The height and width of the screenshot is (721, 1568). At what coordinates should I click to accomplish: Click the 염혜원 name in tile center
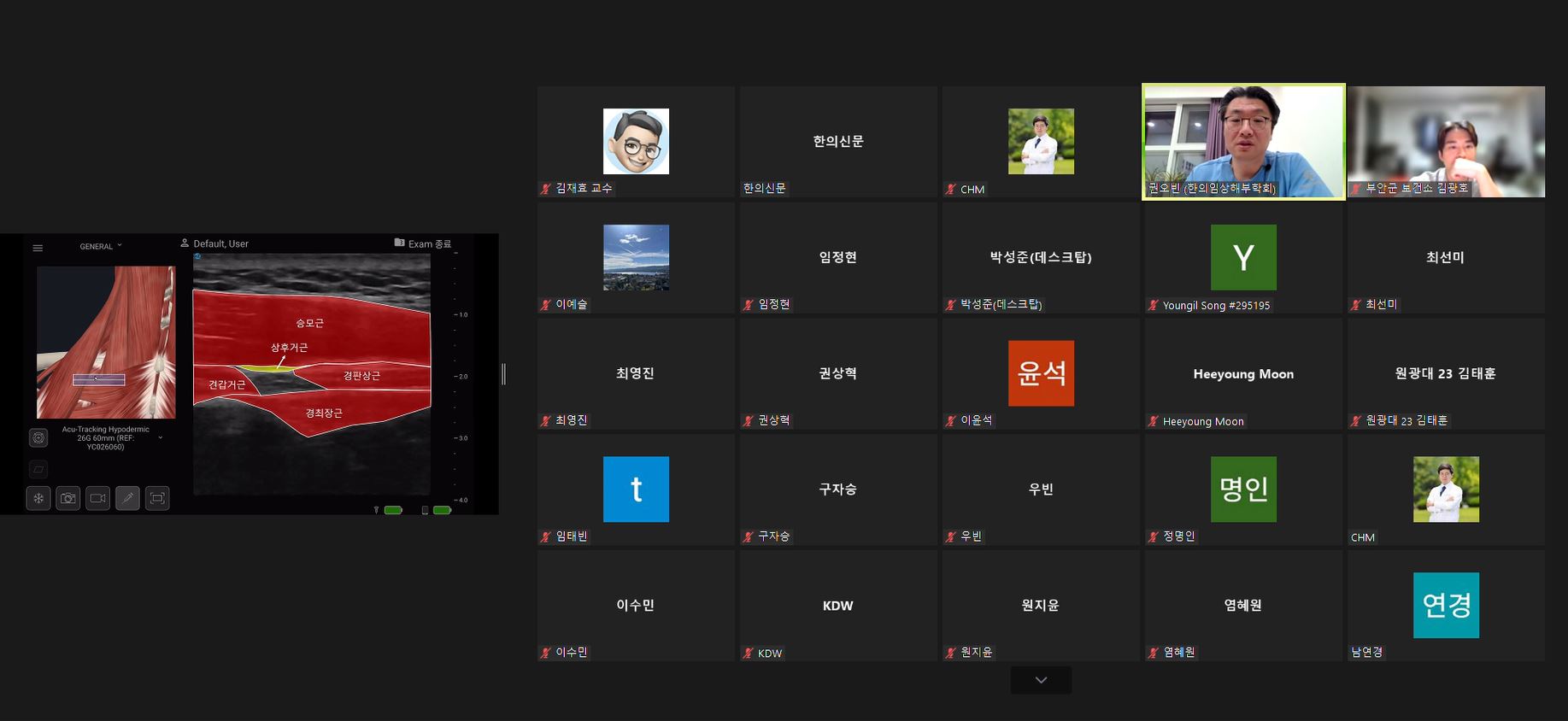[x=1243, y=605]
